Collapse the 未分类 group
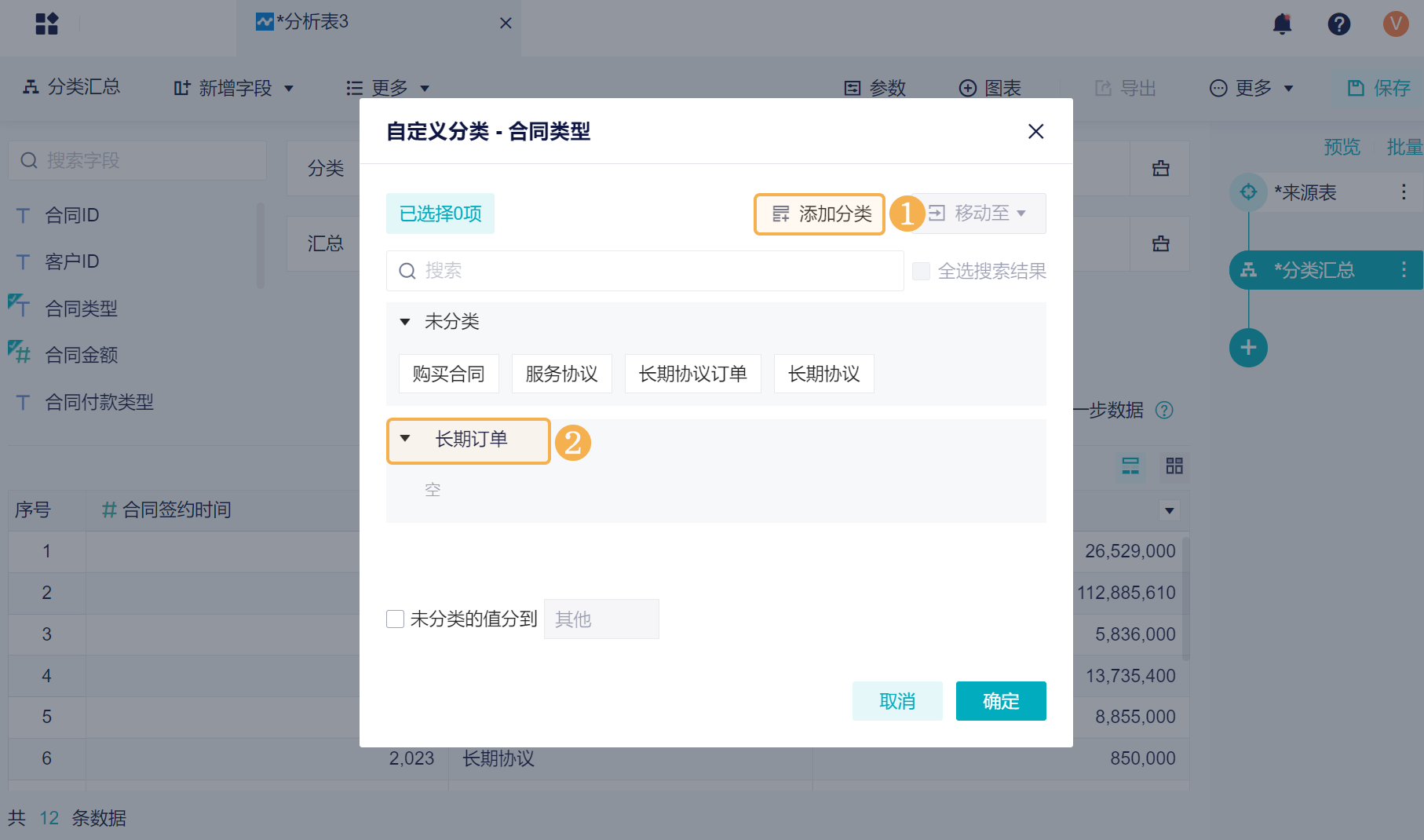The height and width of the screenshot is (840, 1424). [x=405, y=322]
